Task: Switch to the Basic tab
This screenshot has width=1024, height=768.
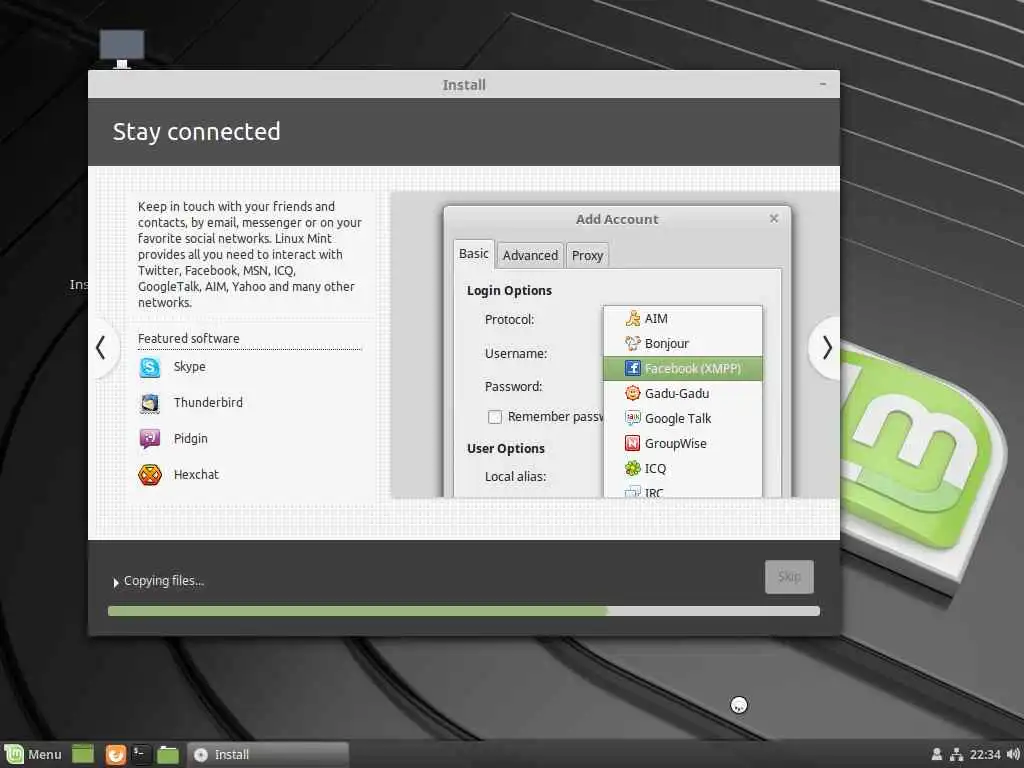Action: coord(473,254)
